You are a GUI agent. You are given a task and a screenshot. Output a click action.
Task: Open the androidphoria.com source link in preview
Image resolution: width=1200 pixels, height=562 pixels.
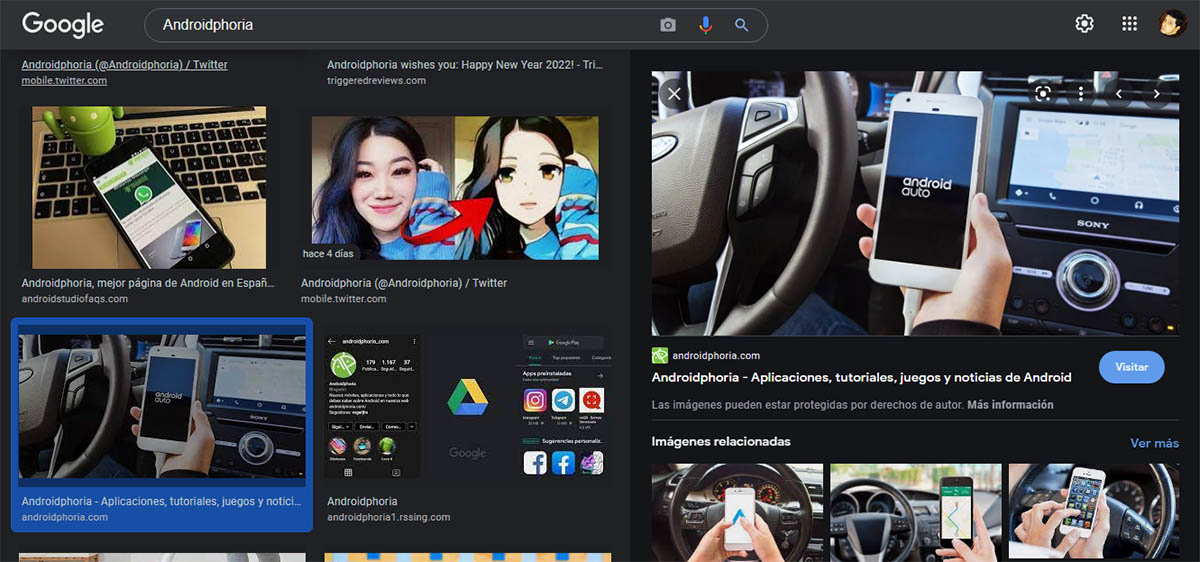pos(715,356)
